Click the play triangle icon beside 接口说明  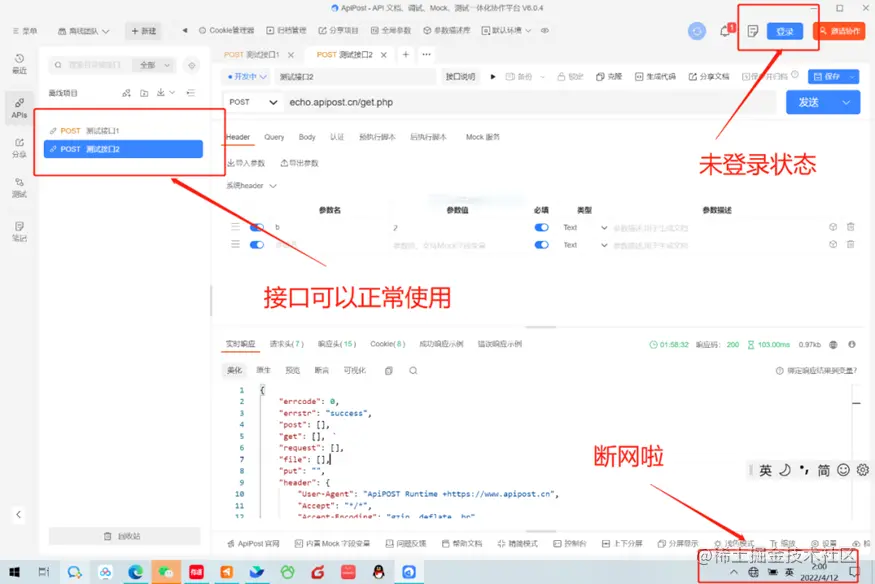coord(493,76)
